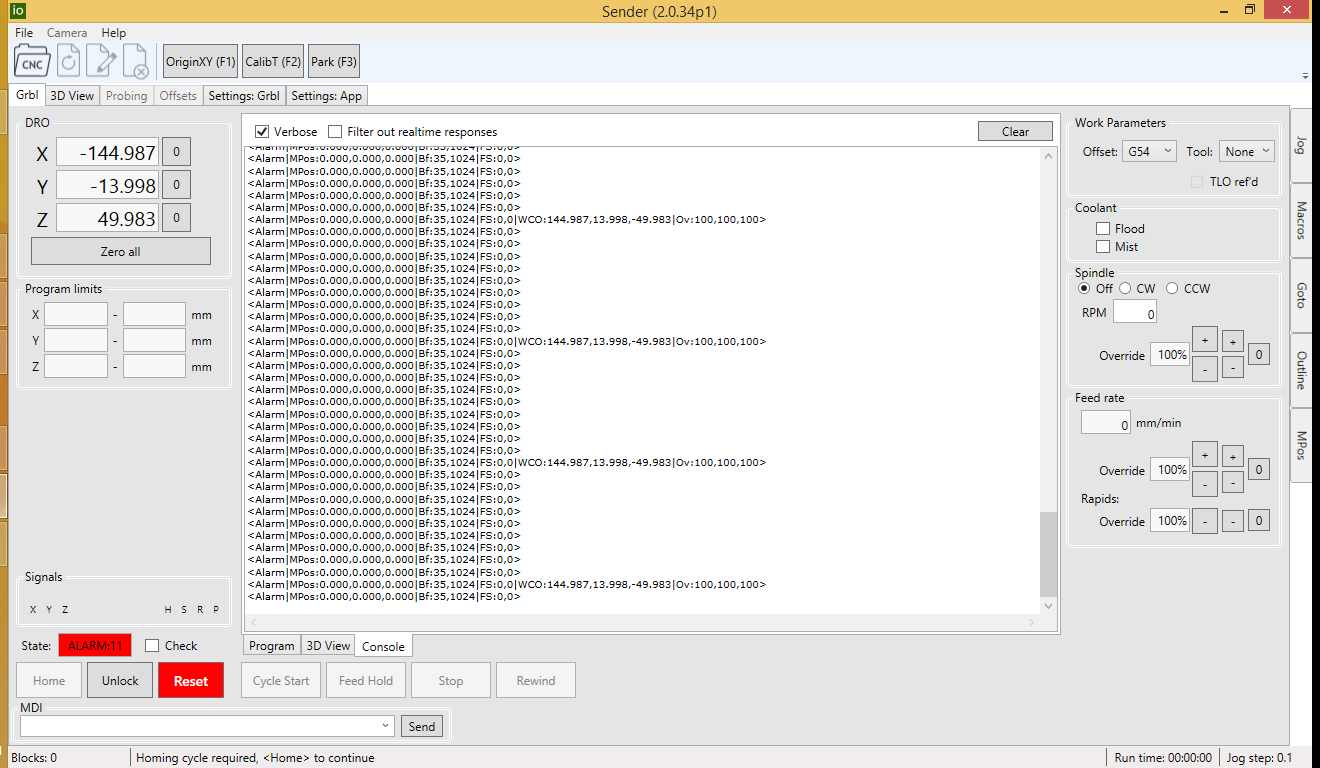Viewport: 1320px width, 768px height.
Task: Disable the Verbose checkbox
Action: (262, 132)
